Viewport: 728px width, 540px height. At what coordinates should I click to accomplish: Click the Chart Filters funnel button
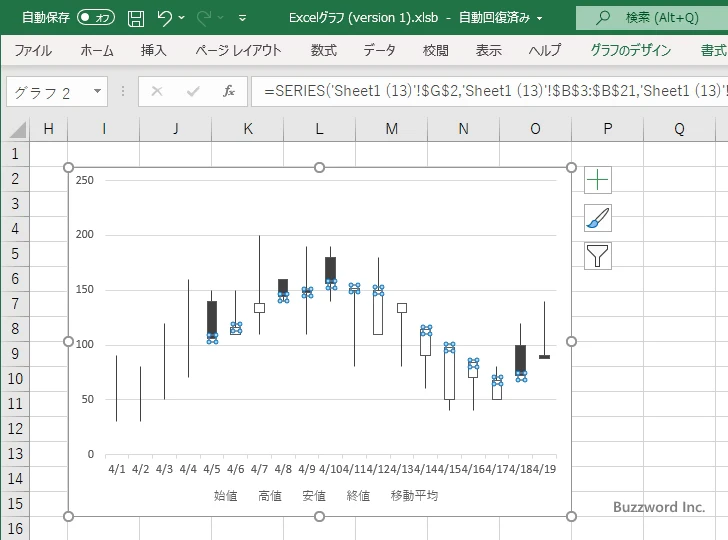[x=598, y=256]
